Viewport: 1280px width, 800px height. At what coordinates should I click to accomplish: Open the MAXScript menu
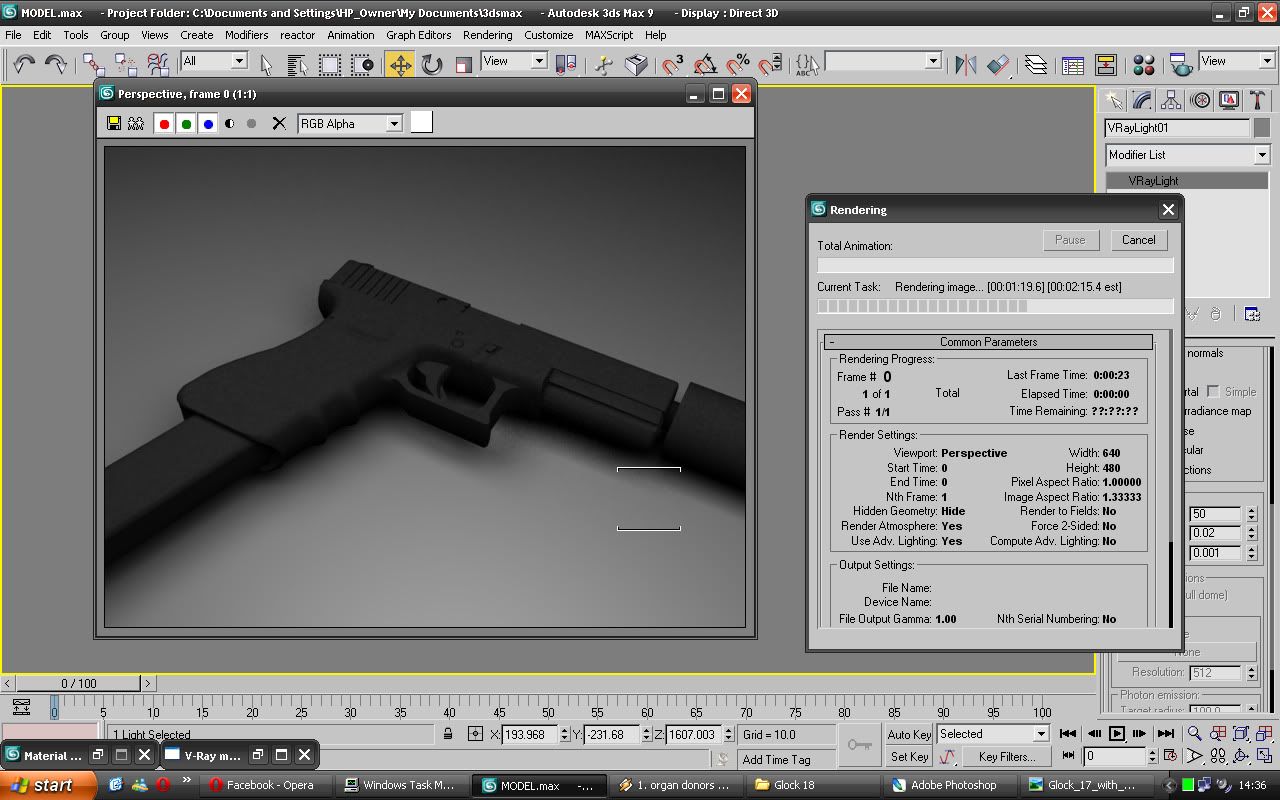609,35
